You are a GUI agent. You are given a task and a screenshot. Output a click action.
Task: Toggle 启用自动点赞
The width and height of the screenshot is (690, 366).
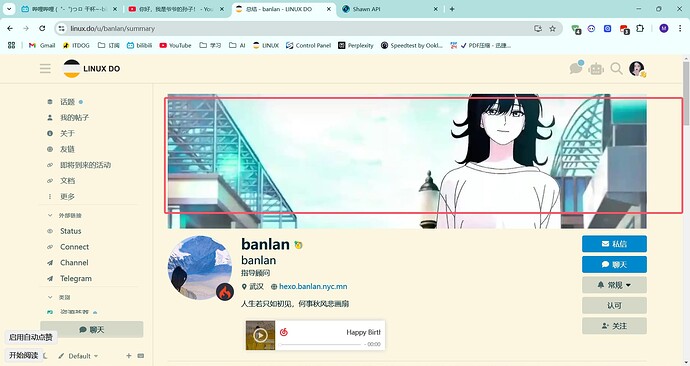click(x=31, y=337)
